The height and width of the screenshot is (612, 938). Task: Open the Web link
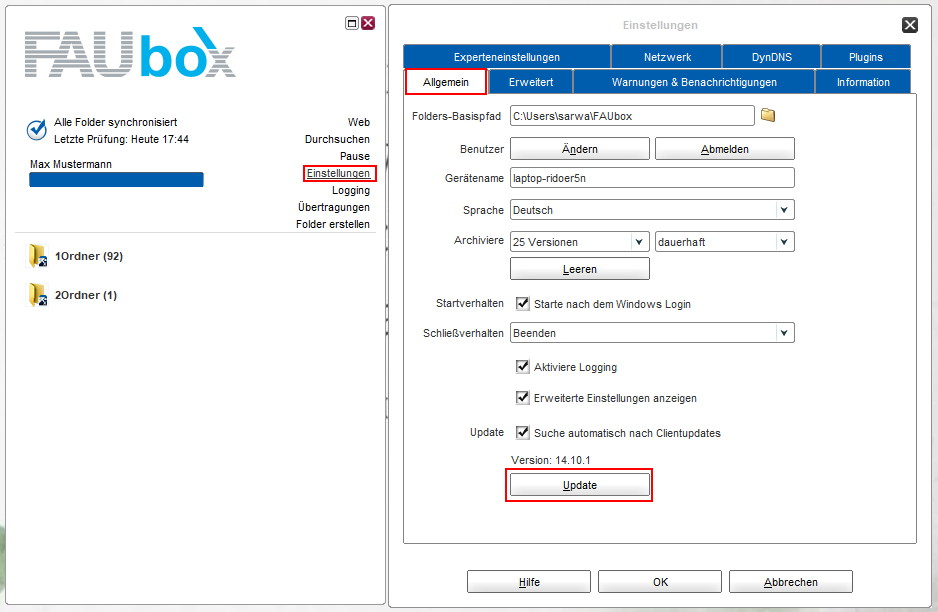359,122
